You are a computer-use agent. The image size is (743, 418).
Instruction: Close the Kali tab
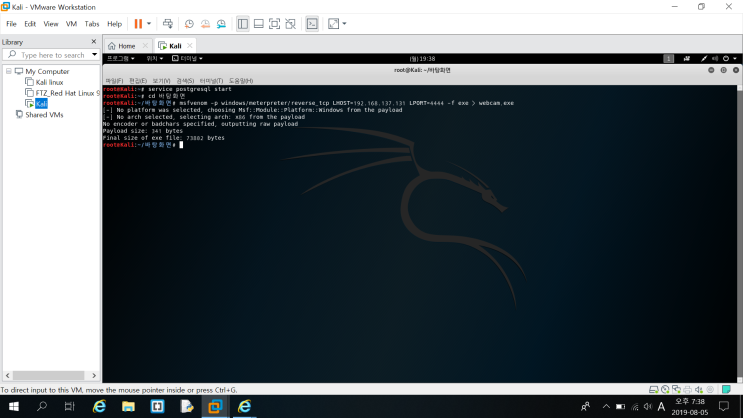point(190,46)
